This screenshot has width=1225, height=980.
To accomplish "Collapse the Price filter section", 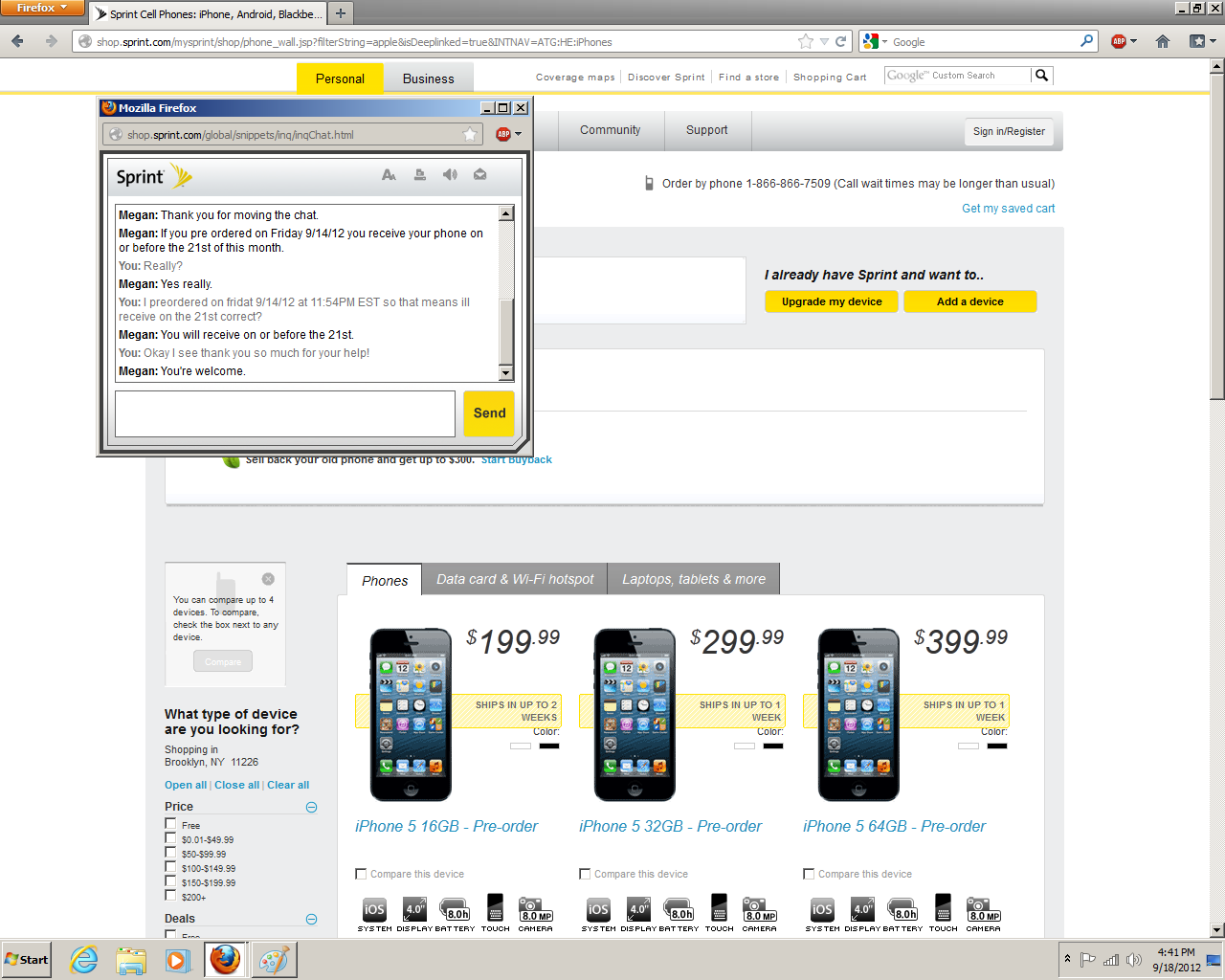I will 311,807.
